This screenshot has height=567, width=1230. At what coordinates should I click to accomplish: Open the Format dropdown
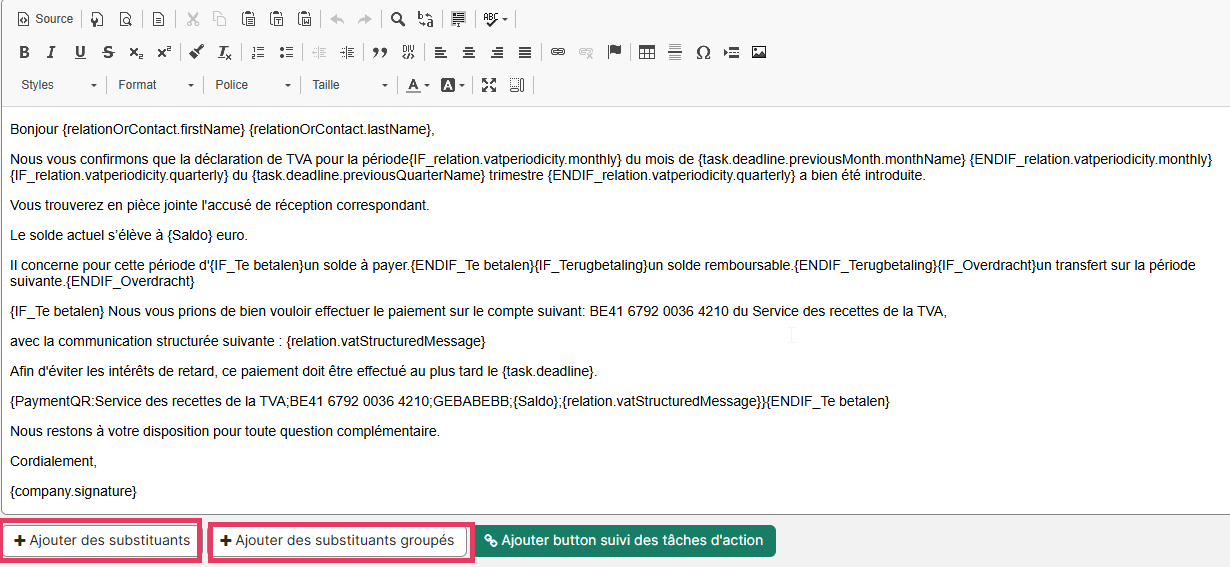pos(156,85)
